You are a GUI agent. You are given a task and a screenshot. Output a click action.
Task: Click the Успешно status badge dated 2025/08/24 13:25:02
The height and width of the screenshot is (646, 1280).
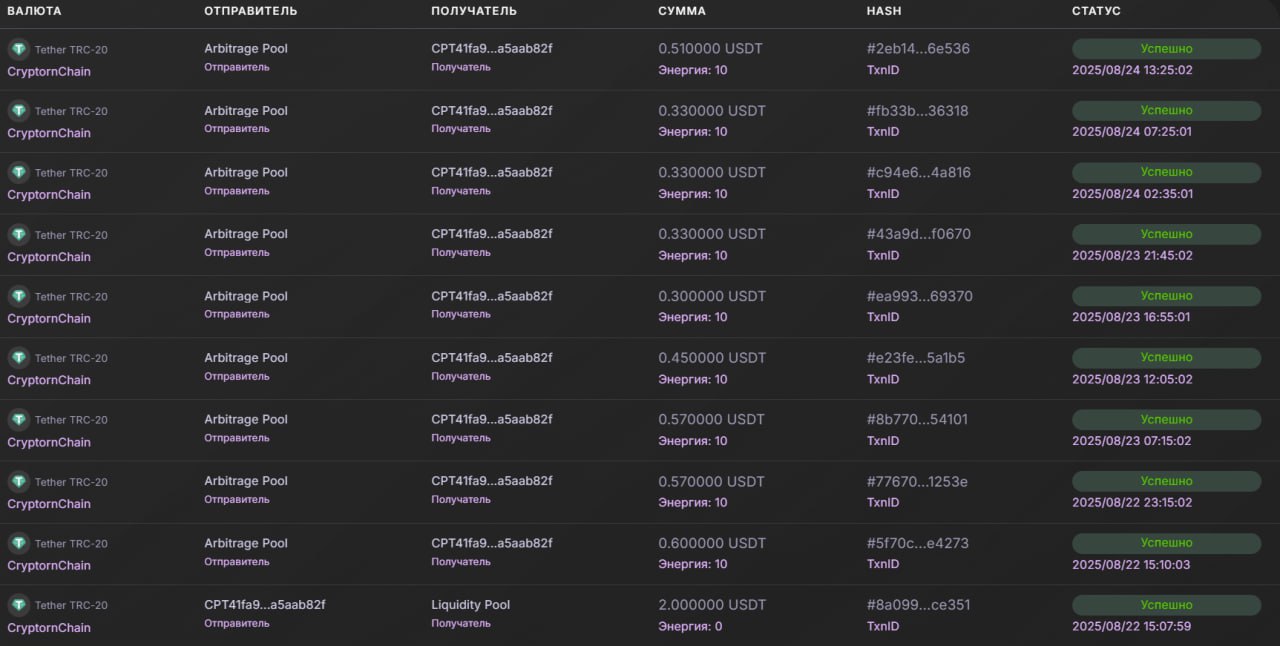[x=1166, y=49]
